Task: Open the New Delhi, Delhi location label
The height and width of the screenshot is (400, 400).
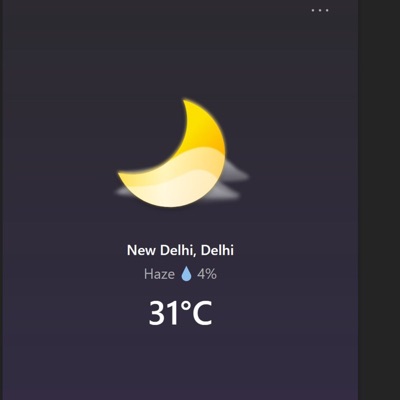Action: point(180,250)
